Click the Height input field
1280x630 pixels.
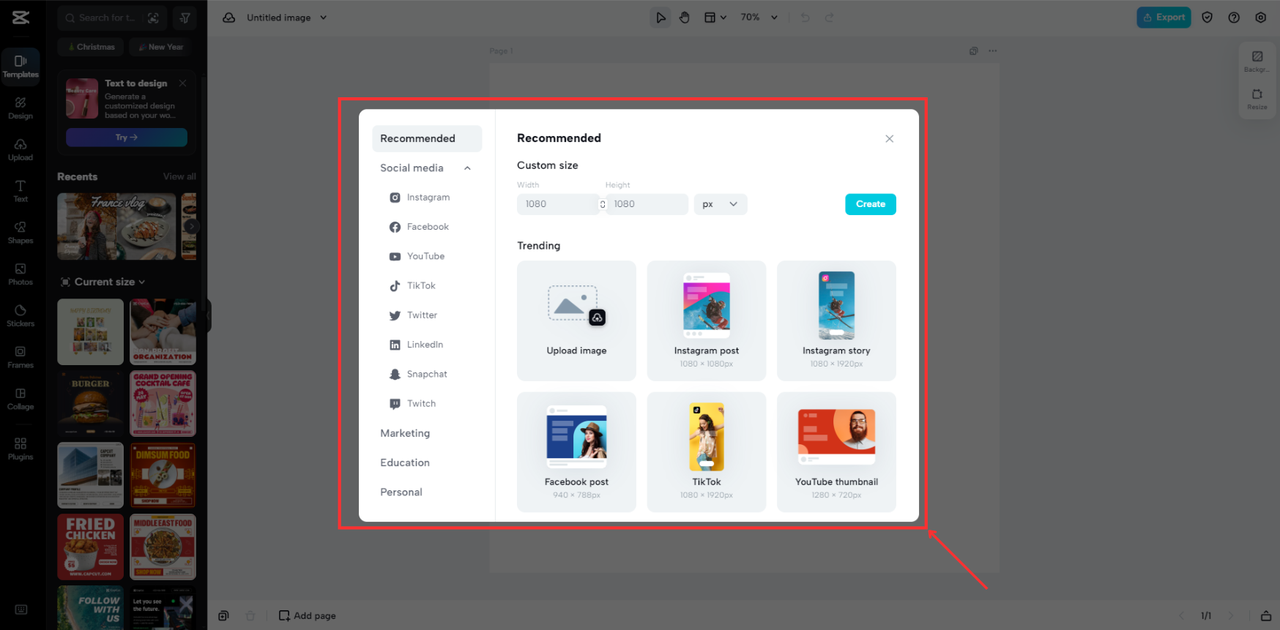coord(646,204)
